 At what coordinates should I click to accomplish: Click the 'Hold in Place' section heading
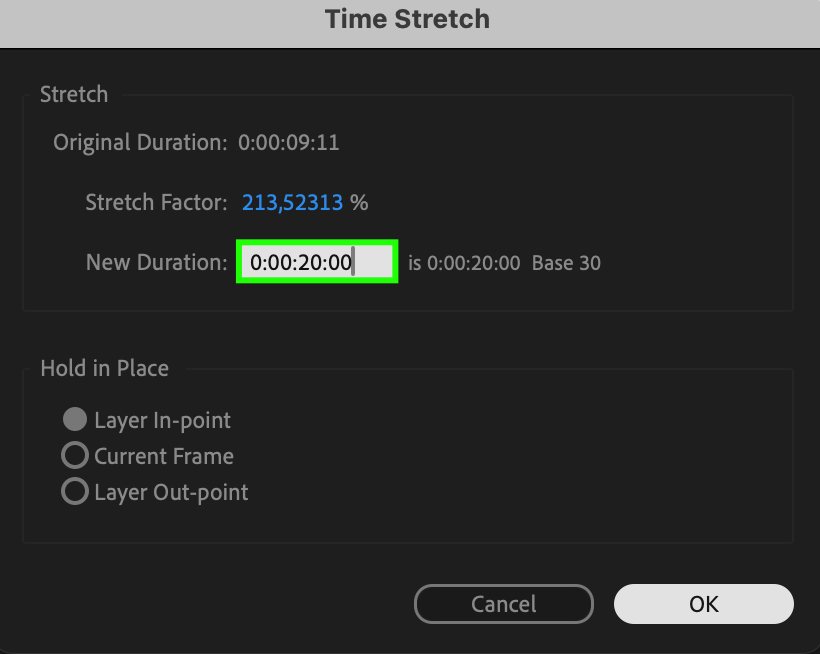pyautogui.click(x=104, y=368)
